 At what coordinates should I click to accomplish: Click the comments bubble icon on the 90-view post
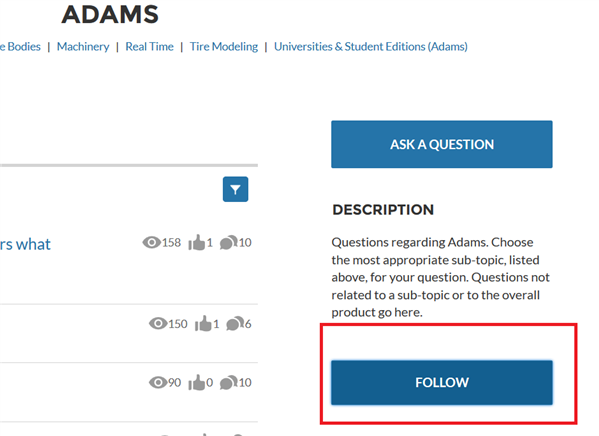229,382
